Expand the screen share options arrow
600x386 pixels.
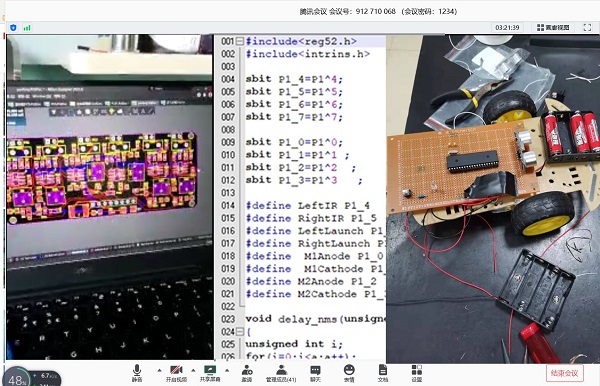tap(227, 370)
